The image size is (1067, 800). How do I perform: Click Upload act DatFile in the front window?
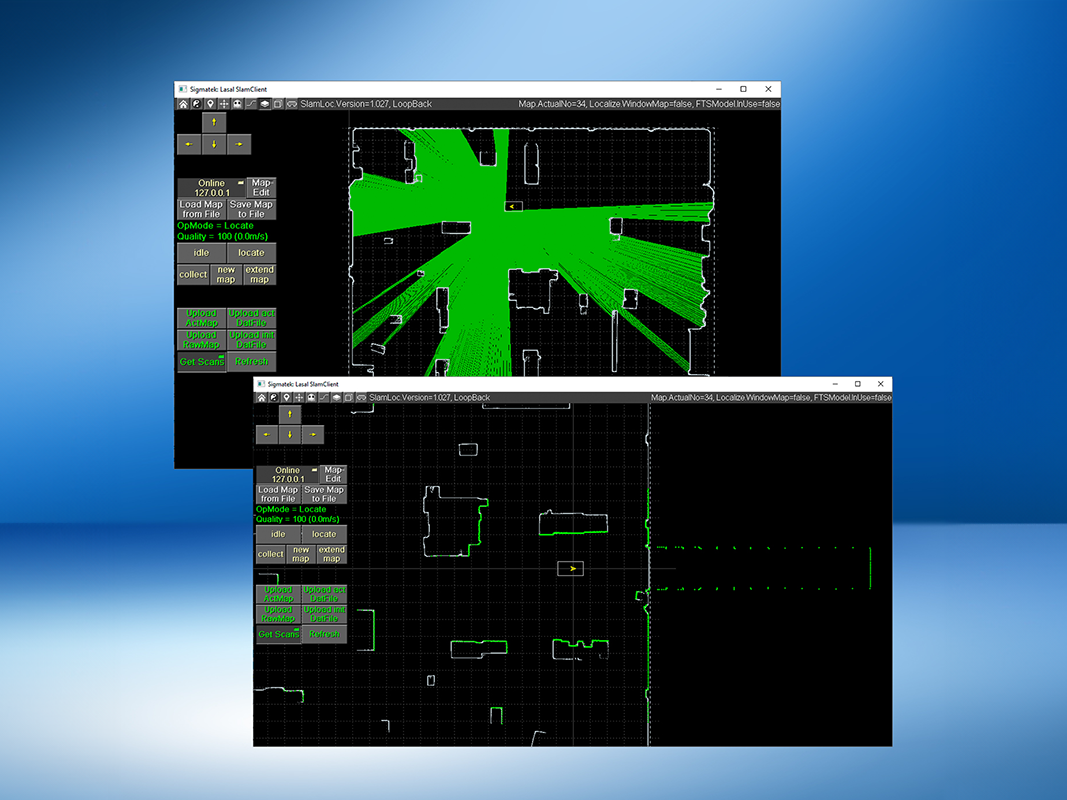(324, 595)
